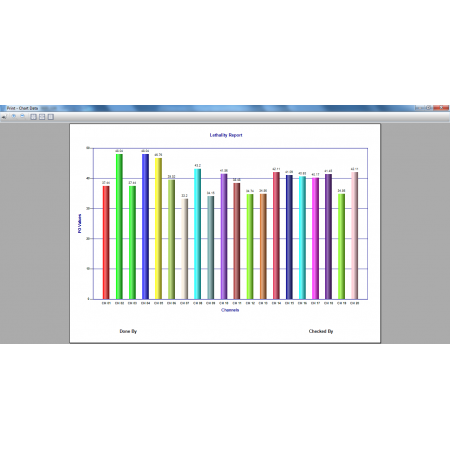
Task: Click the red CH 01 bar
Action: (106, 242)
